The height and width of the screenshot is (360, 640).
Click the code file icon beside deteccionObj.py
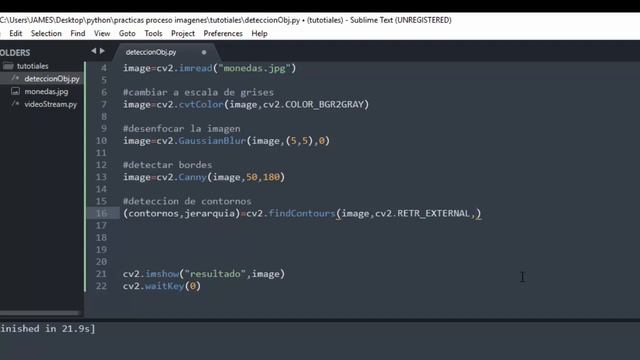pyautogui.click(x=15, y=78)
